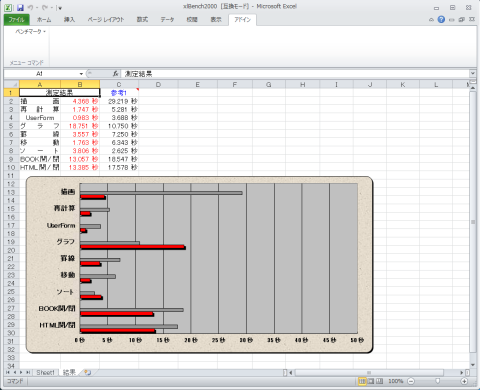This screenshot has width=480, height=390.
Task: Click the Select All corner button
Action: pos(12,84)
